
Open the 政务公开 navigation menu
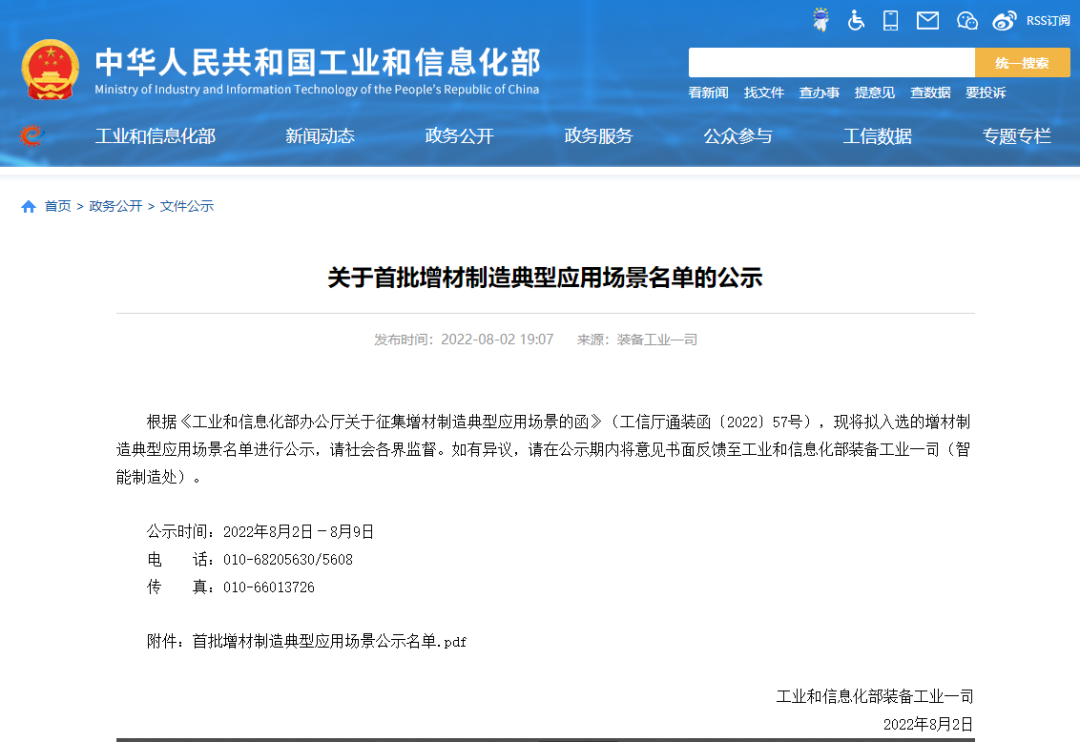[459, 136]
